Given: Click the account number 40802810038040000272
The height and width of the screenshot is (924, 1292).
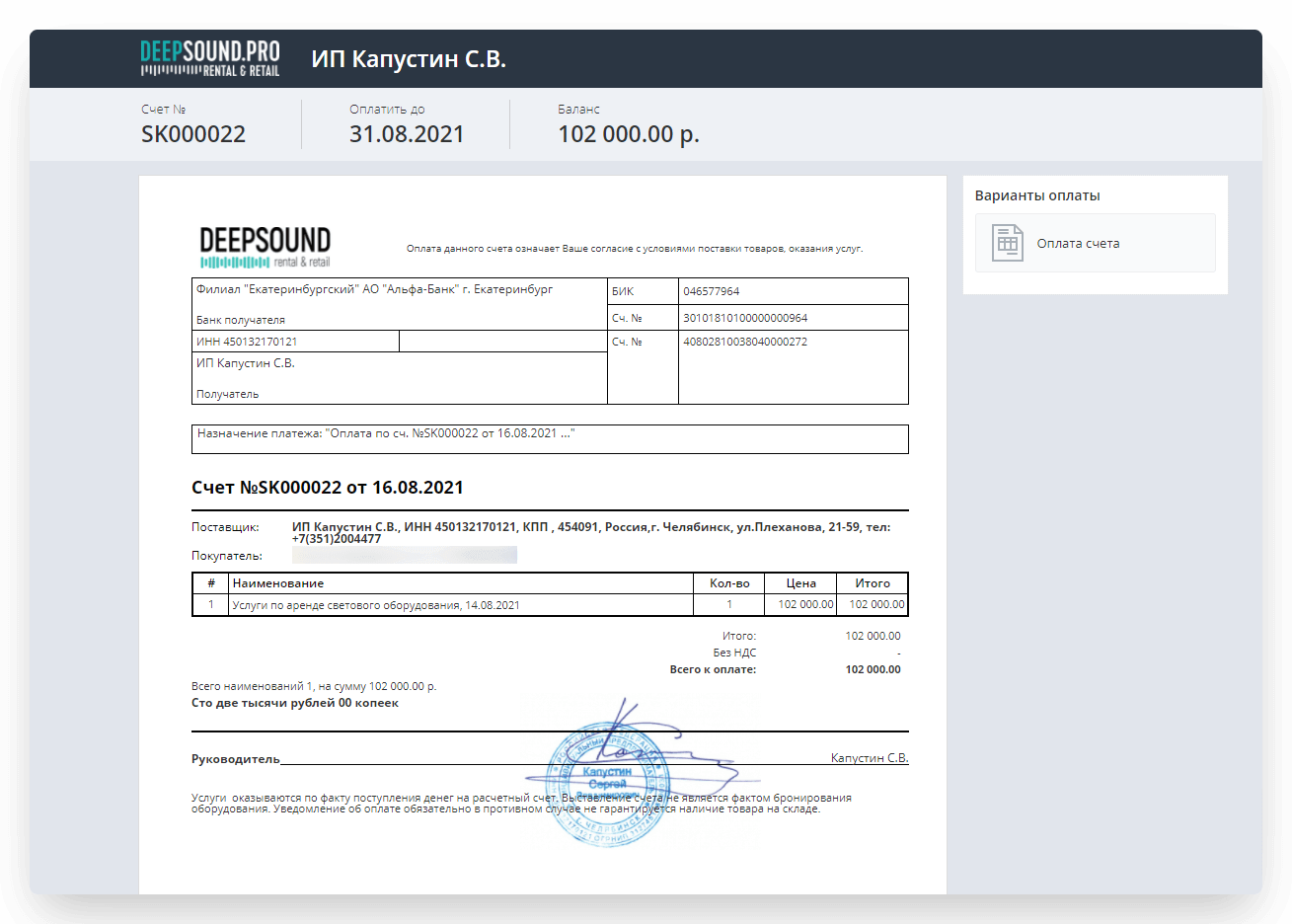Looking at the screenshot, I should [745, 342].
